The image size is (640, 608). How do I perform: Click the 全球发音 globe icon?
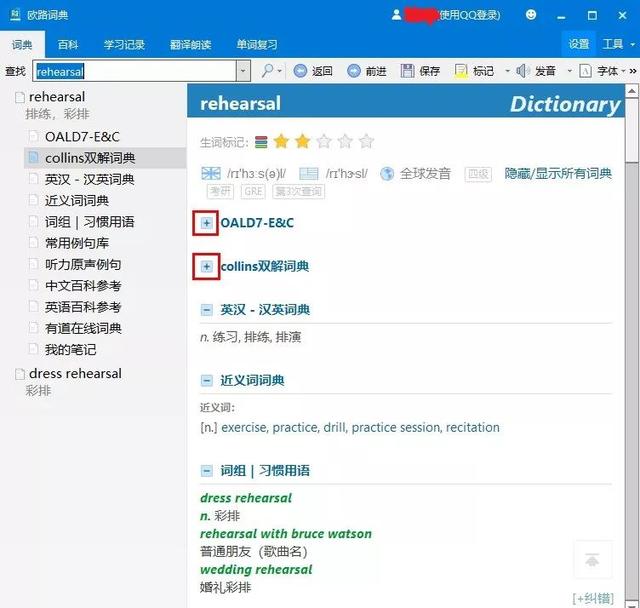coord(387,173)
